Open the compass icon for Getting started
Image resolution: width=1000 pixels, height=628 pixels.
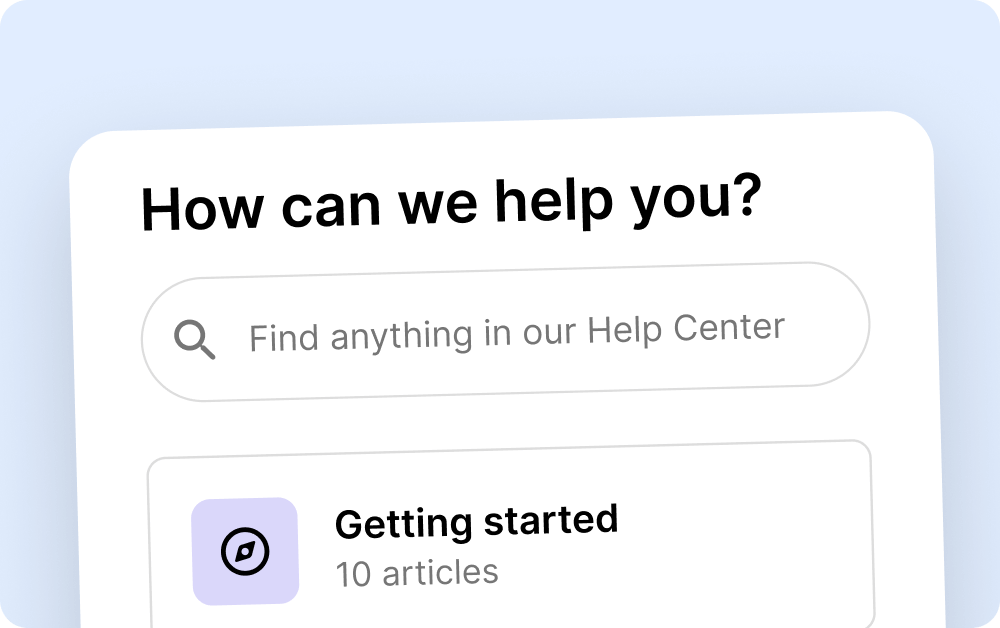pos(245,551)
